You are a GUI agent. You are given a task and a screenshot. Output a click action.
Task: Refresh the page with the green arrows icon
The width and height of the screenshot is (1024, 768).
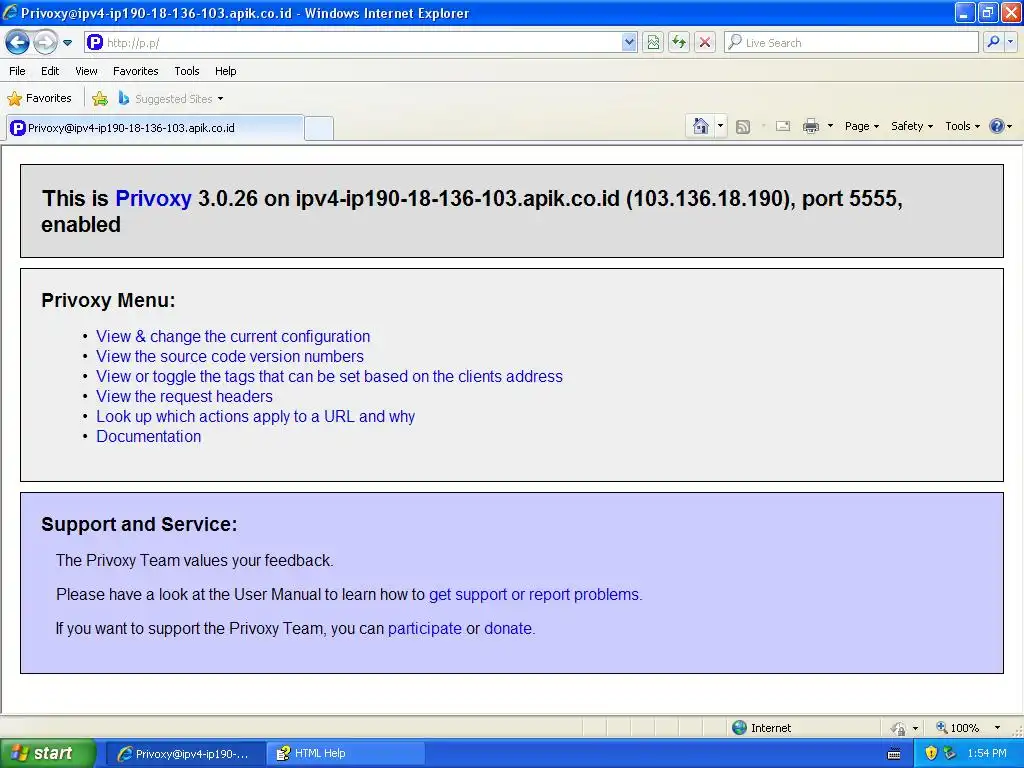tap(679, 42)
